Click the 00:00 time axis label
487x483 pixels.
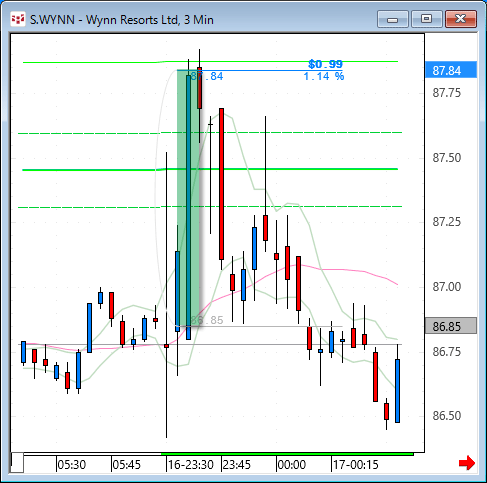[x=292, y=464]
